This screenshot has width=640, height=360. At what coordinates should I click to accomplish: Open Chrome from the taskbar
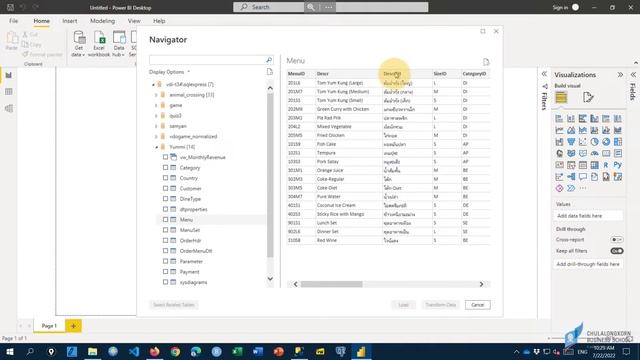175,351
